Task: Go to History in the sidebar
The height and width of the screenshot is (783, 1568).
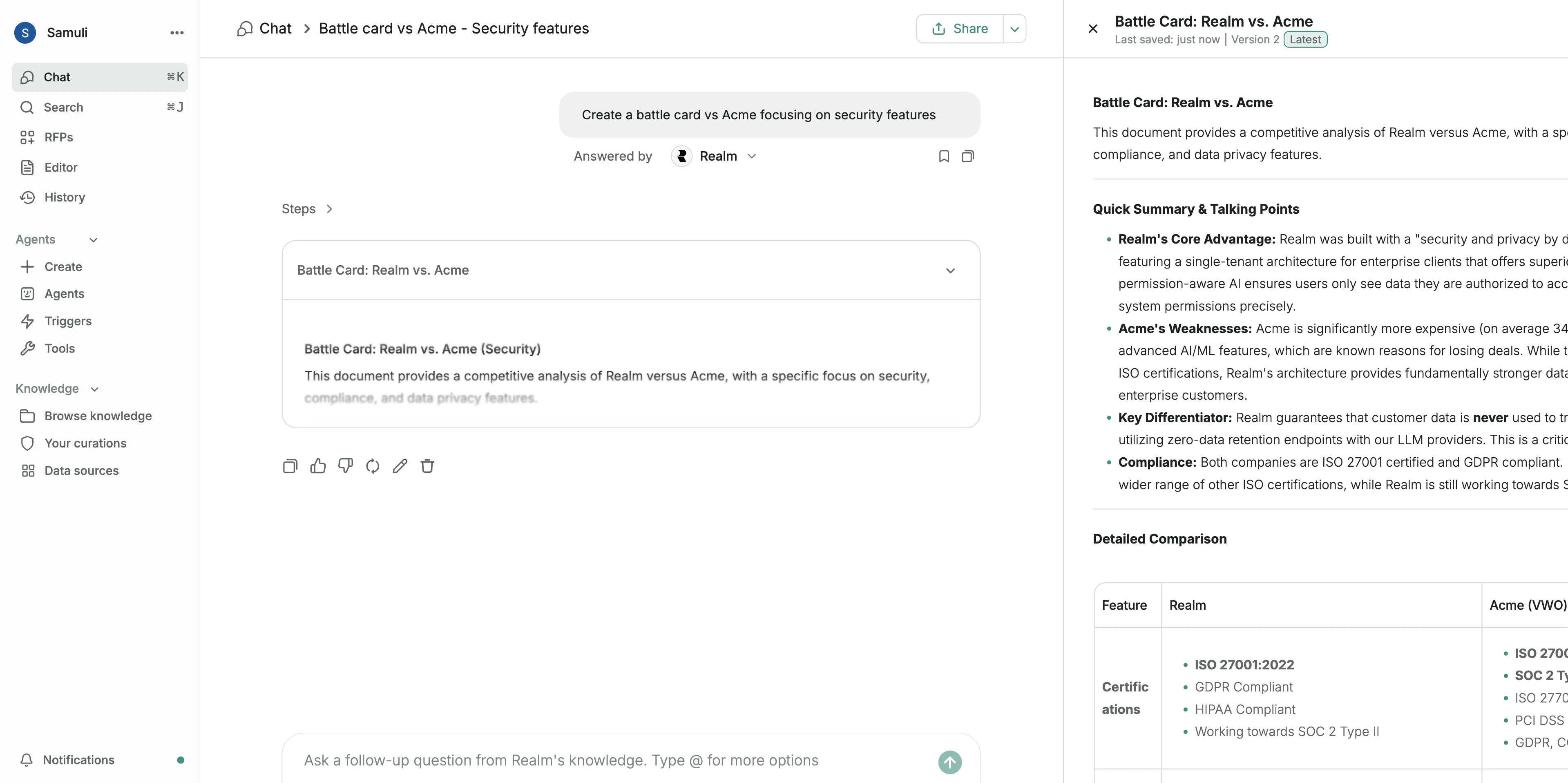Action: (x=65, y=197)
